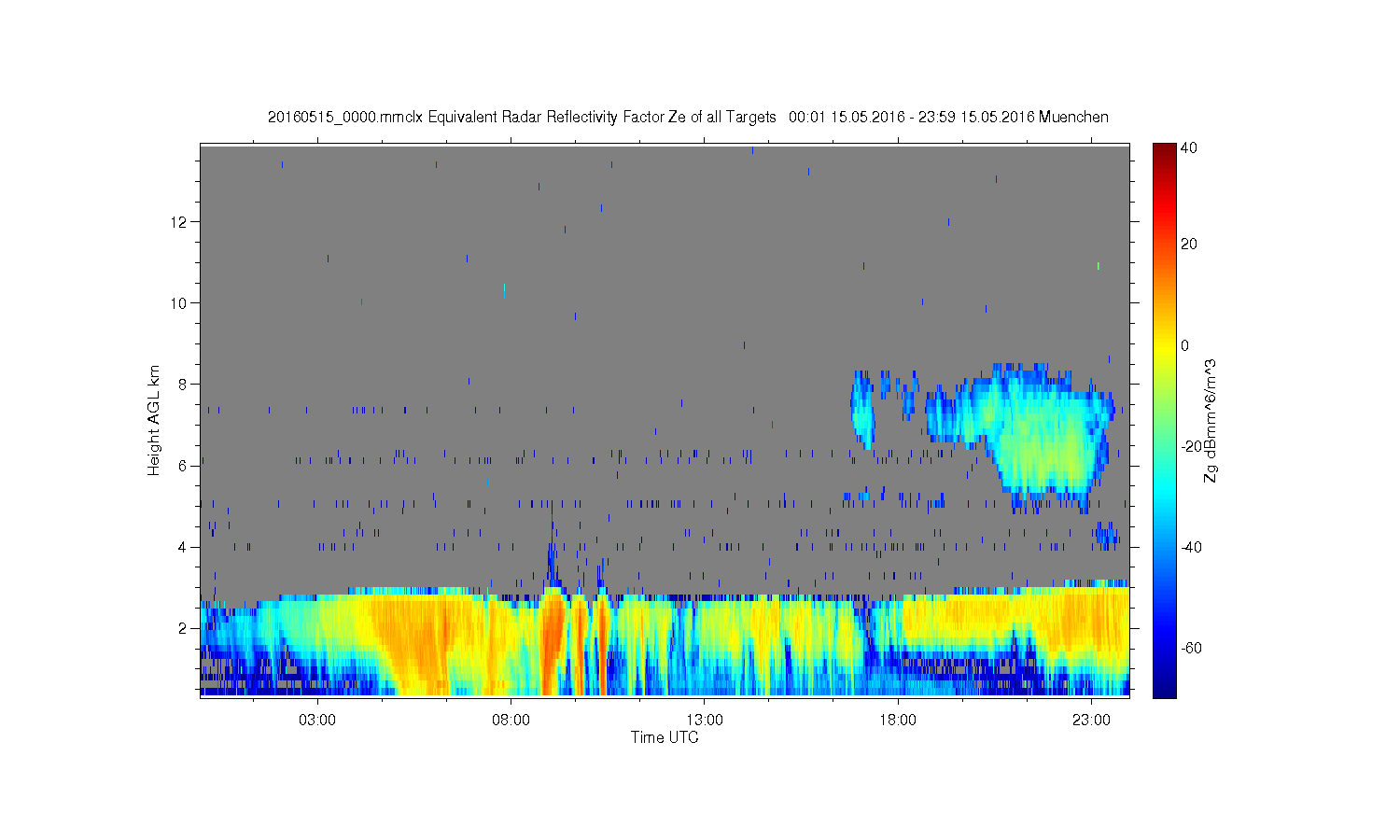Click the 18:00 time tick label

(x=898, y=721)
